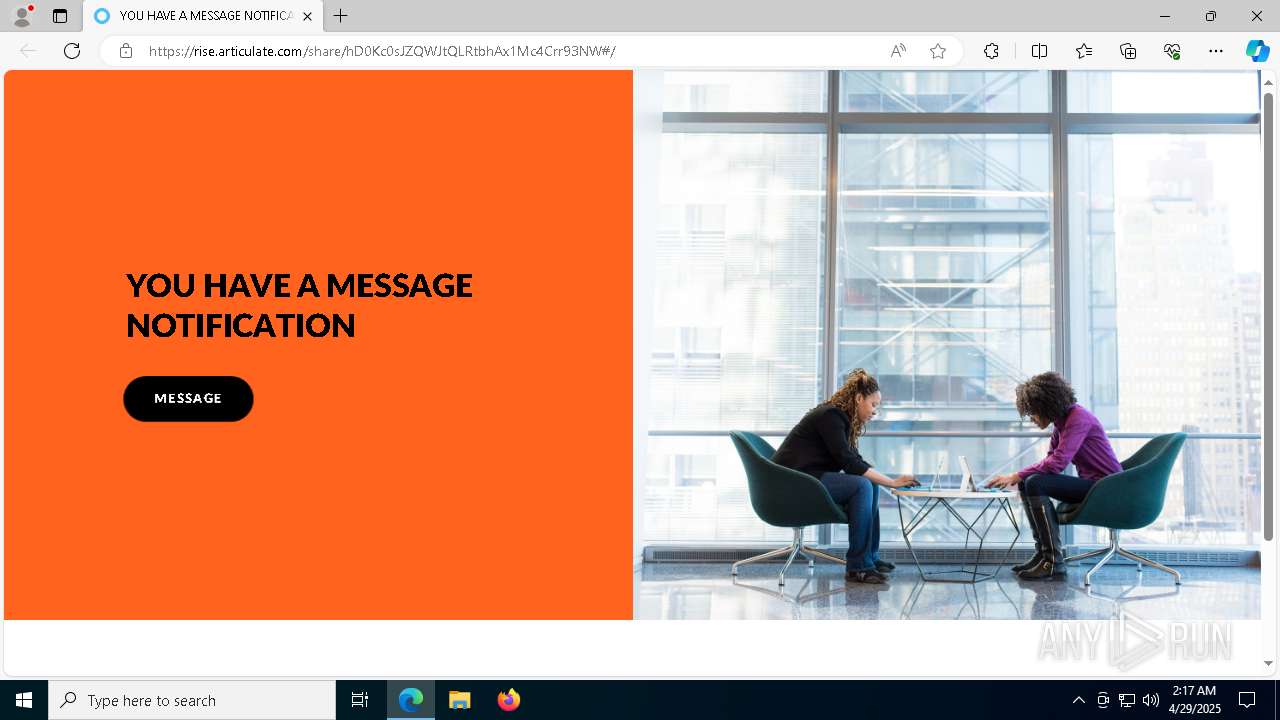Add this page to favorites star

pos(938,51)
